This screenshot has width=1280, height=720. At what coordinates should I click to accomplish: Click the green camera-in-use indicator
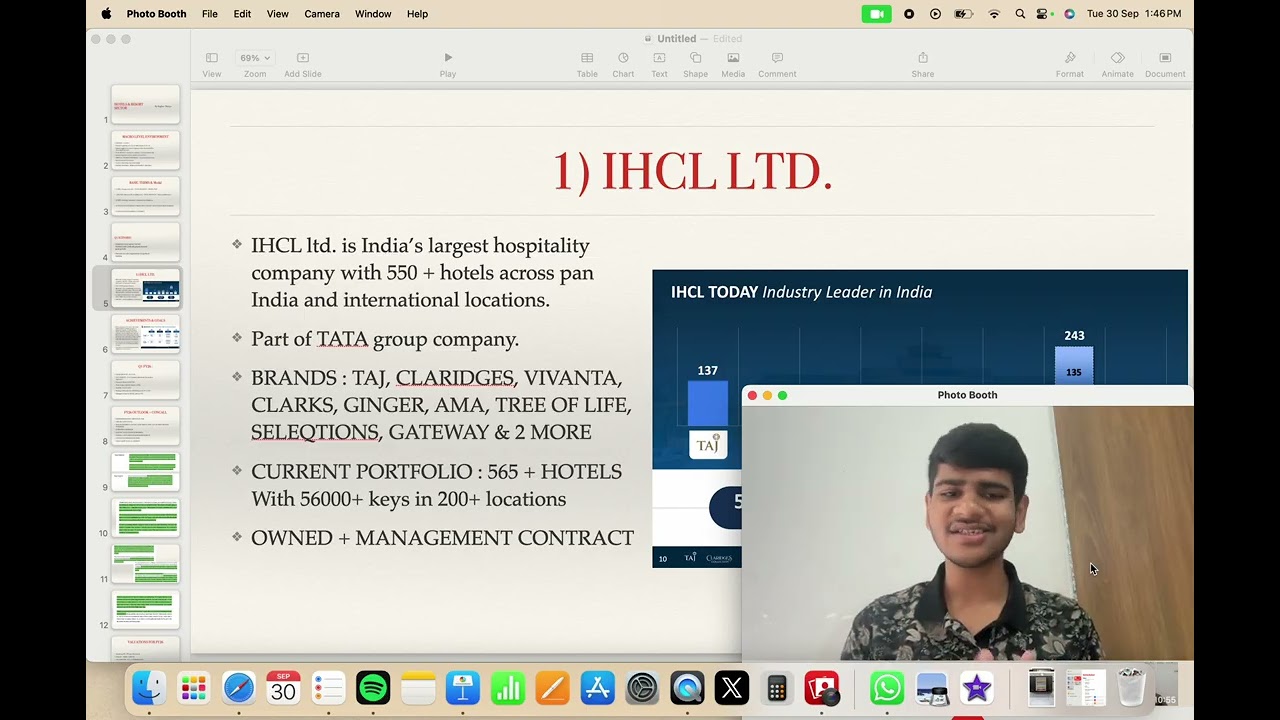(876, 14)
